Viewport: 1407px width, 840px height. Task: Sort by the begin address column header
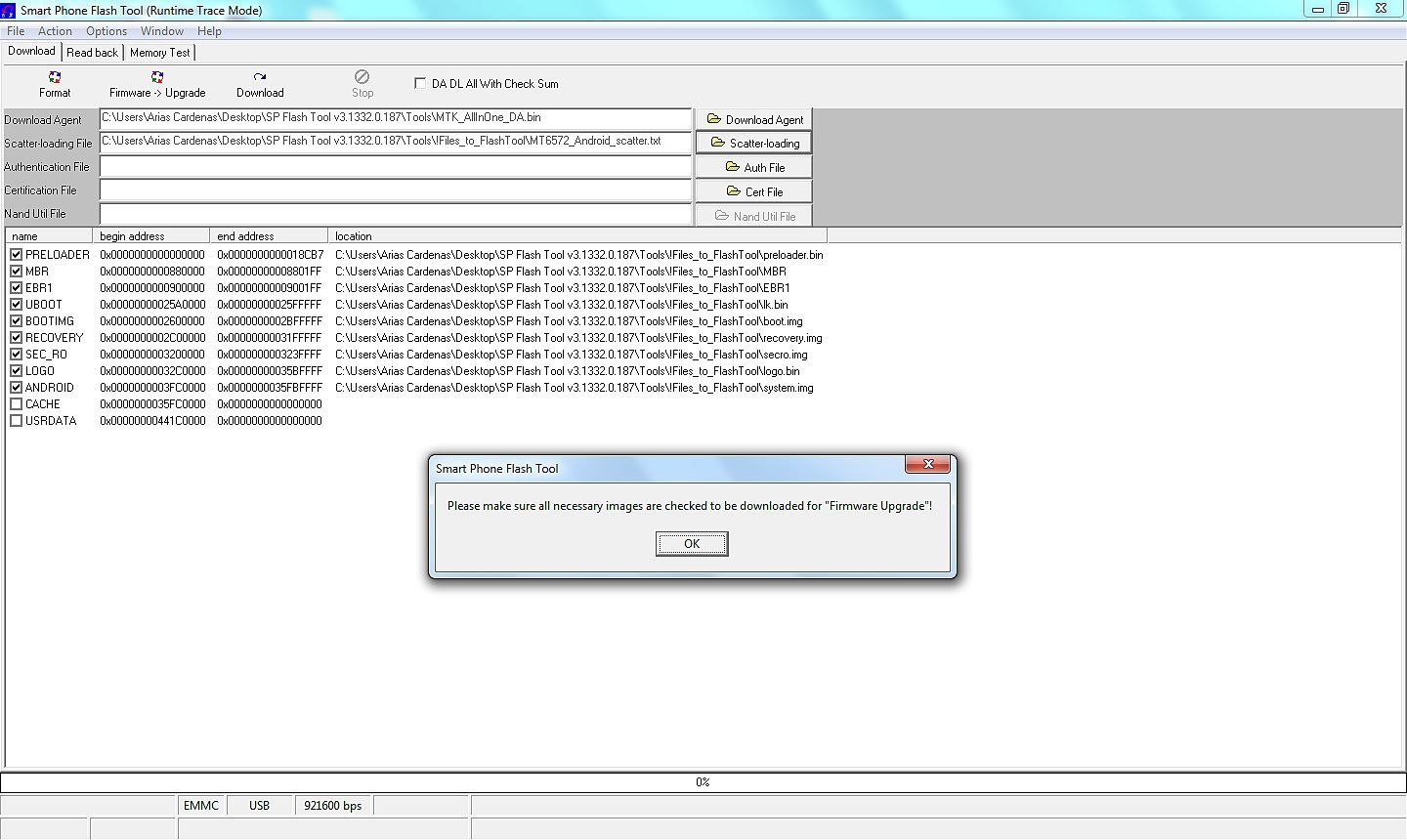click(151, 236)
